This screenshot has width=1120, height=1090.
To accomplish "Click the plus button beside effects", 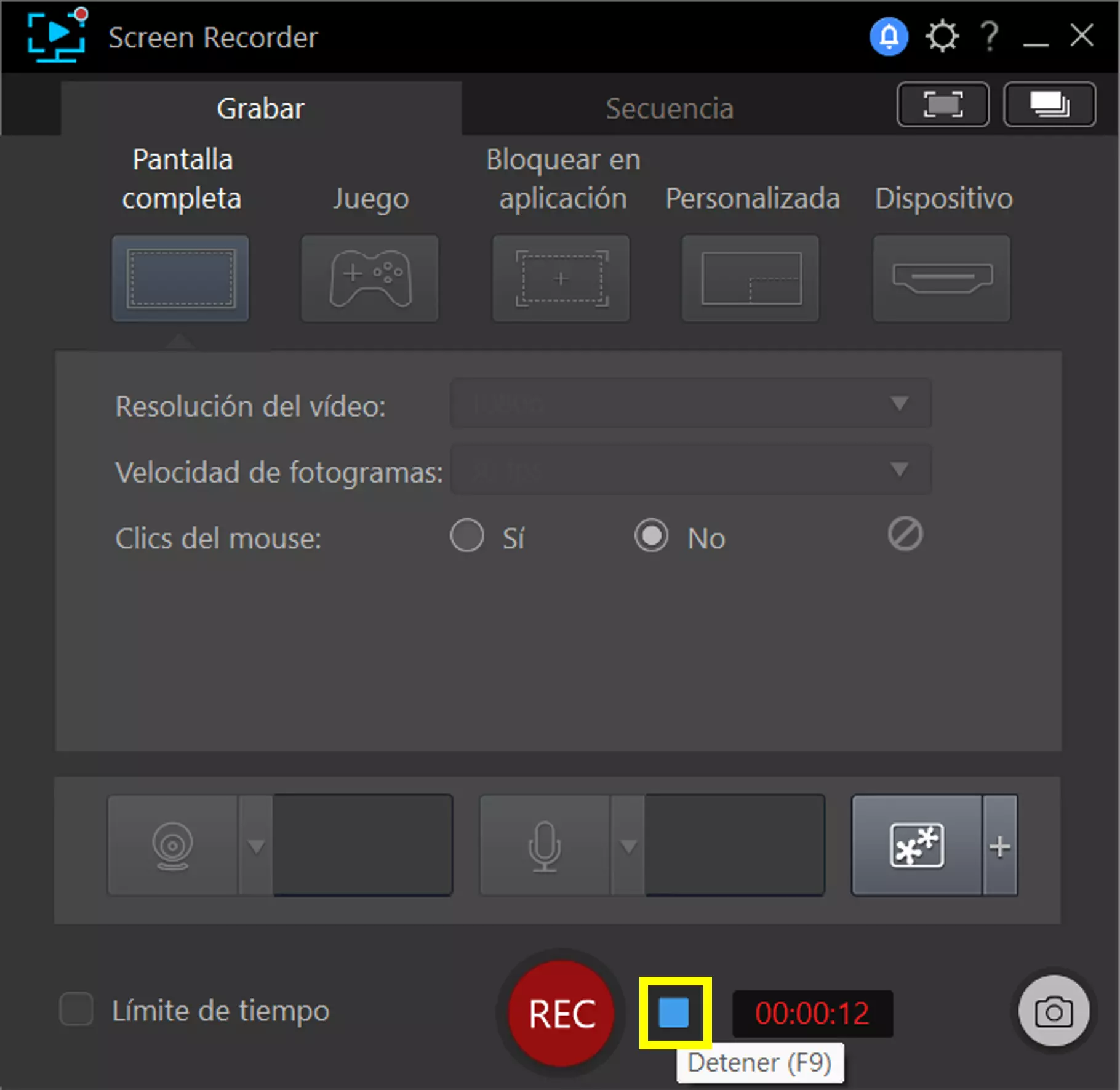I will click(x=1000, y=845).
